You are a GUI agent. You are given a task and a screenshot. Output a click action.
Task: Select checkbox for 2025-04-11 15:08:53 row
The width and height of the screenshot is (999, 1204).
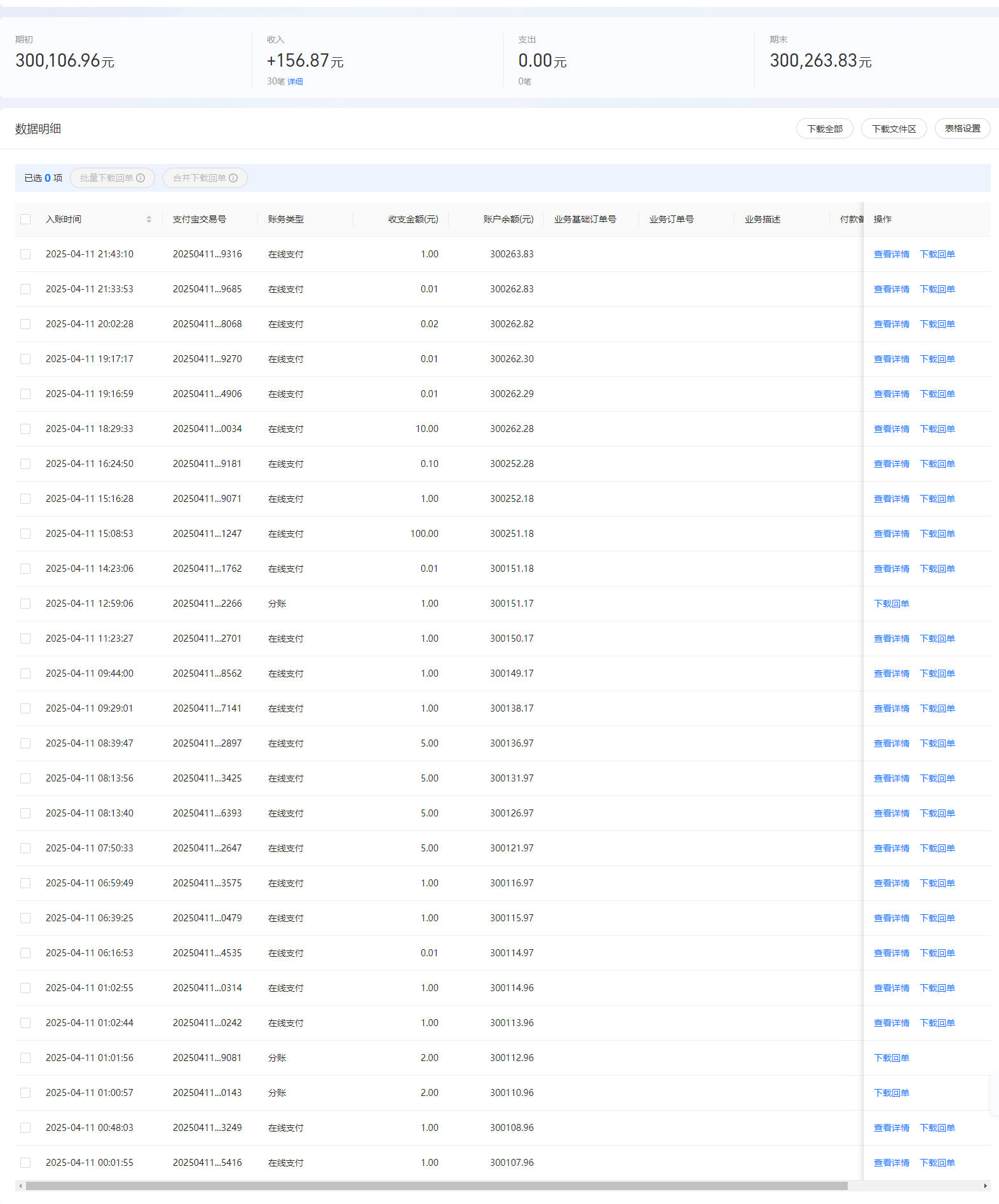tap(25, 534)
